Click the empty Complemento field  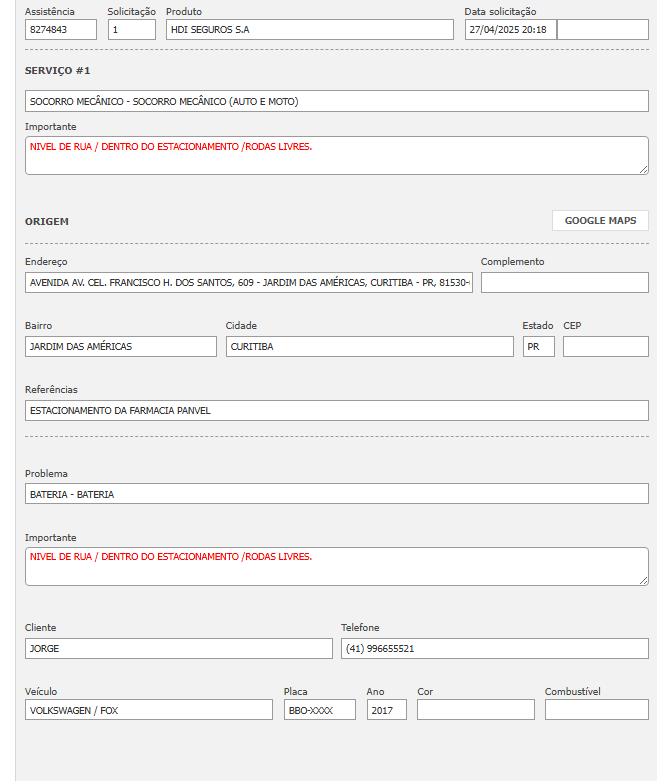click(x=564, y=283)
